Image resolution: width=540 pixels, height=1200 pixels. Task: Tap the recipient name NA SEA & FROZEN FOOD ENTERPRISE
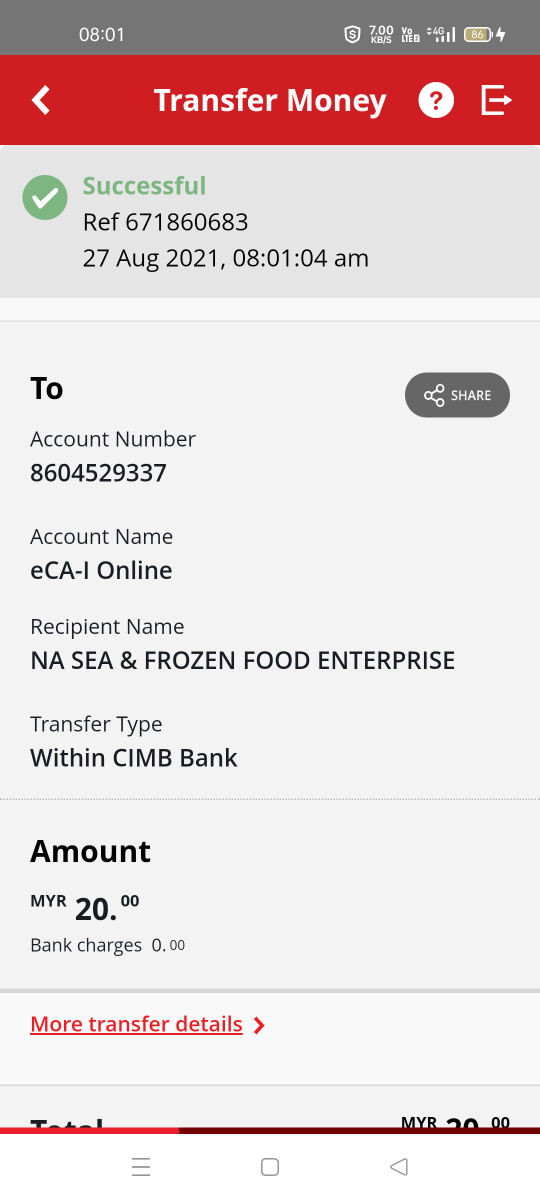pyautogui.click(x=243, y=661)
